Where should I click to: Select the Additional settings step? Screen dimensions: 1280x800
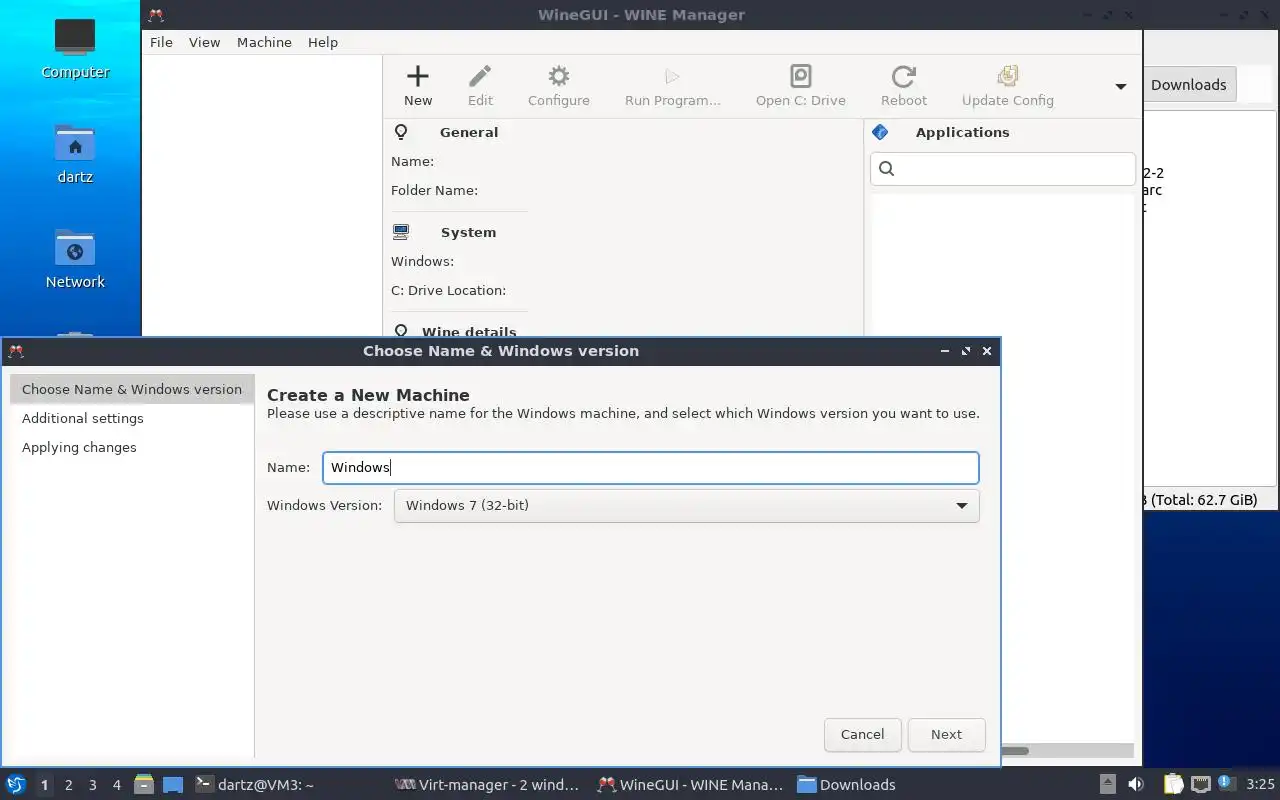pyautogui.click(x=132, y=418)
